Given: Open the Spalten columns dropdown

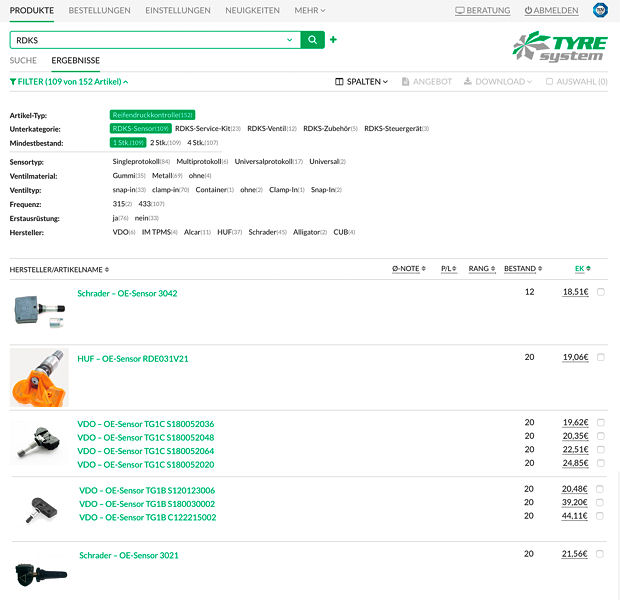Looking at the screenshot, I should tap(361, 81).
